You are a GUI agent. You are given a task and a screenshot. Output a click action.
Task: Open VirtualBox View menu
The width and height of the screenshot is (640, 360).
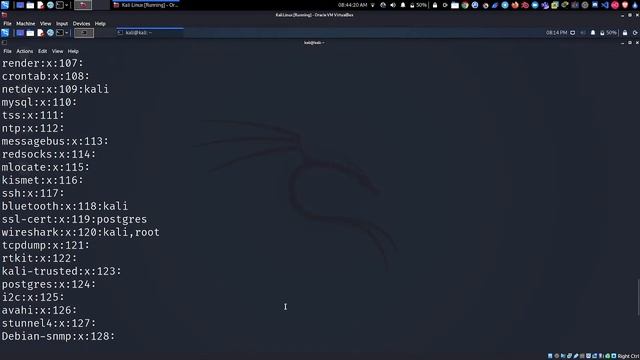point(45,24)
